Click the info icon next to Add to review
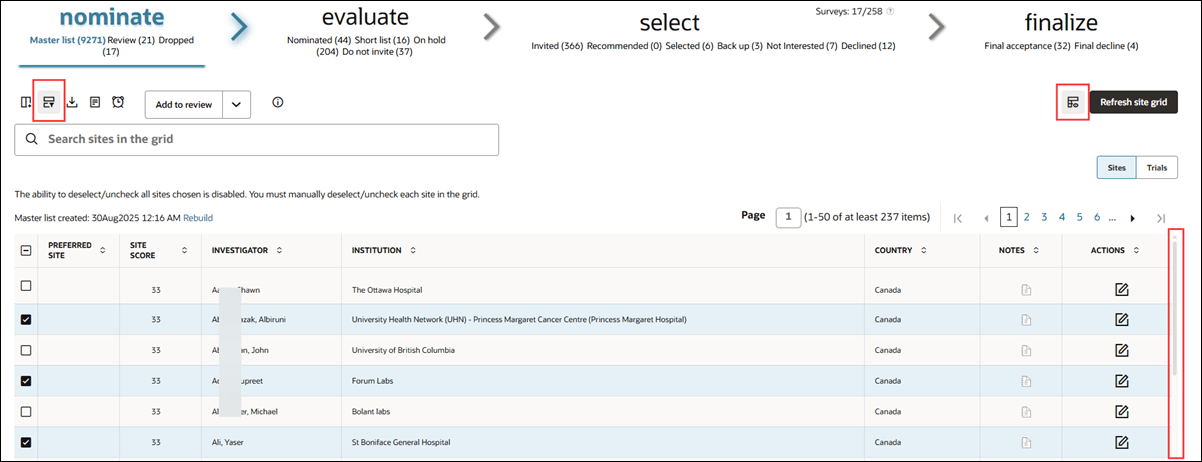The width and height of the screenshot is (1202, 462). click(x=278, y=102)
